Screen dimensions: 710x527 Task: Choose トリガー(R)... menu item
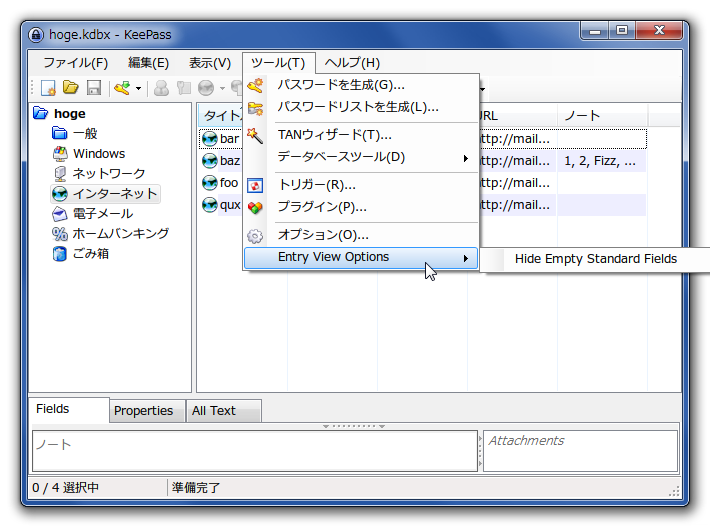click(361, 185)
